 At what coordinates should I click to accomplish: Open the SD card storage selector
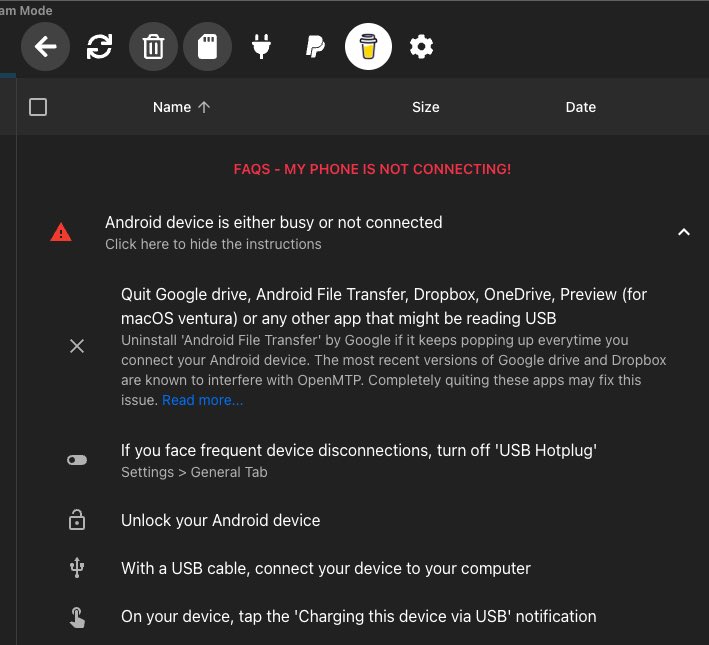tap(208, 47)
